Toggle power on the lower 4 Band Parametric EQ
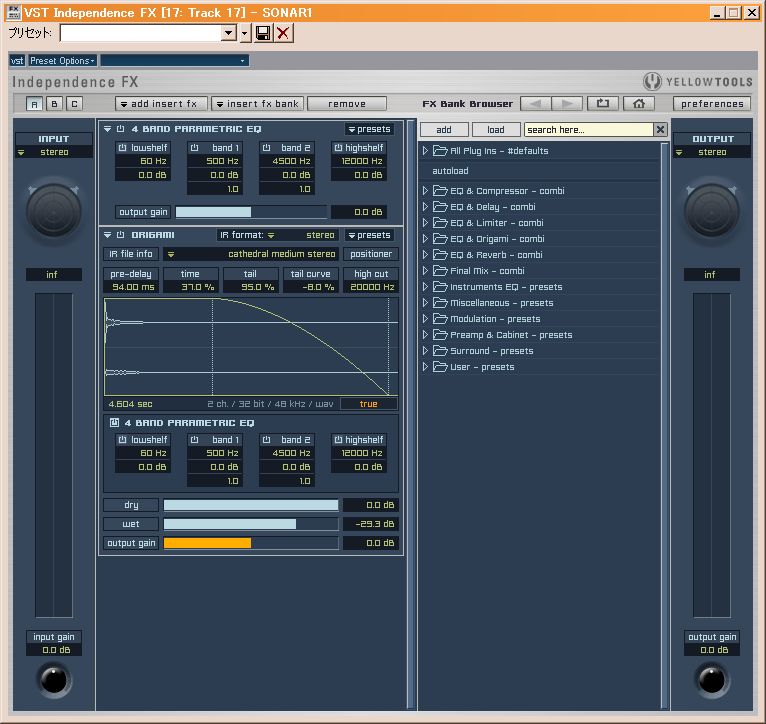Screen dimensions: 766x724 click(114, 423)
